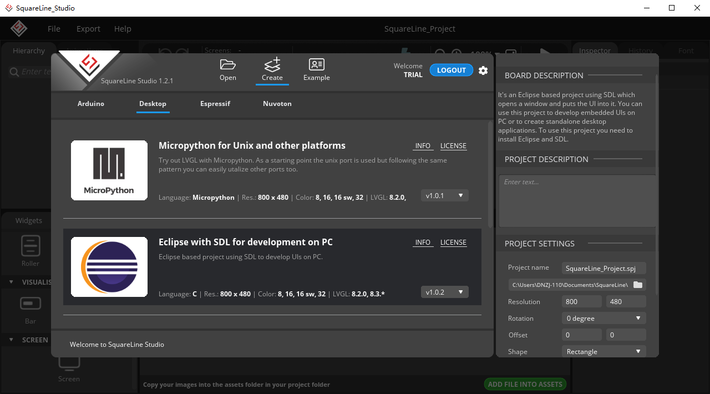
Task: Click ADD FILE INTO ASSETS button
Action: (x=525, y=384)
